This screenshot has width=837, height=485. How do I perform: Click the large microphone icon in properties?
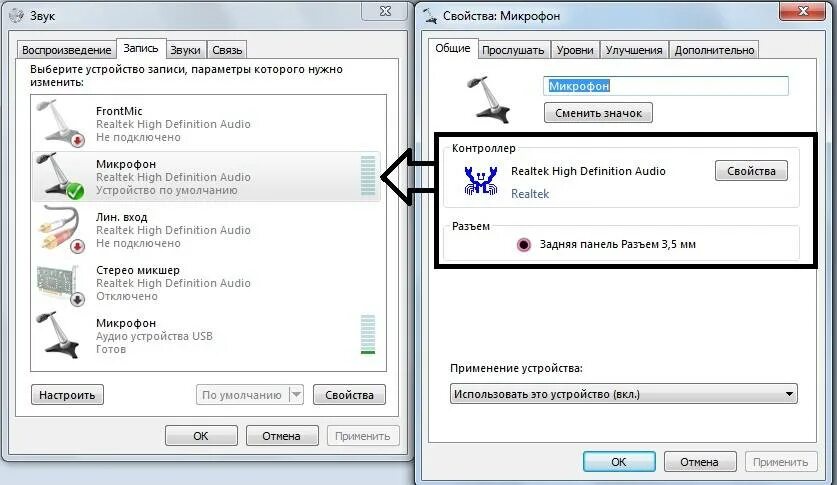(488, 99)
